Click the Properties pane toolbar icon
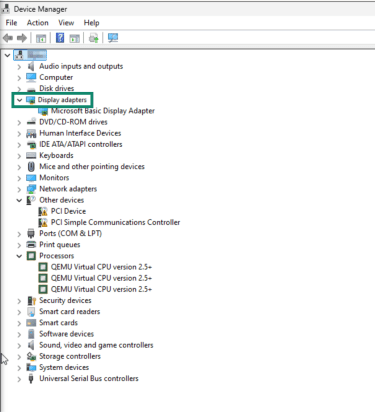The width and height of the screenshot is (375, 412). click(74, 38)
